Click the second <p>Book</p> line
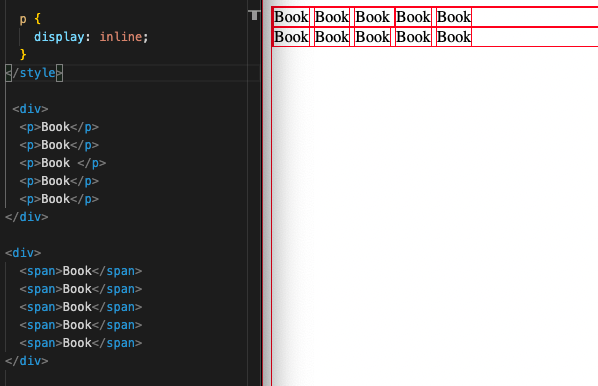 59,145
